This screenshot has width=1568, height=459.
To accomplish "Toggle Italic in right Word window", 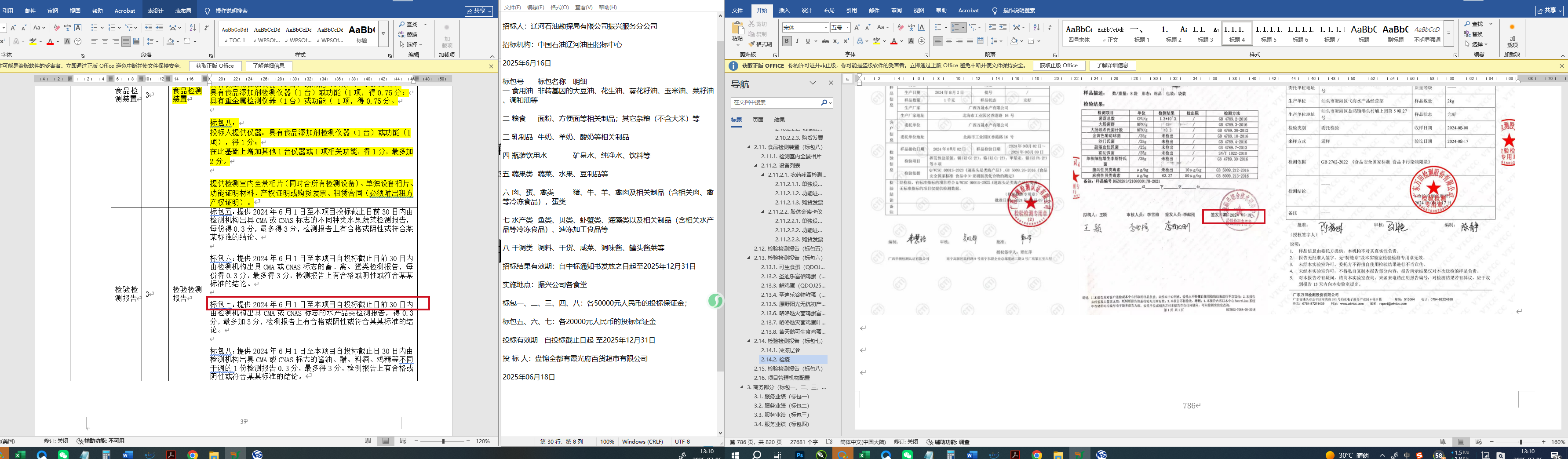I will tap(797, 41).
